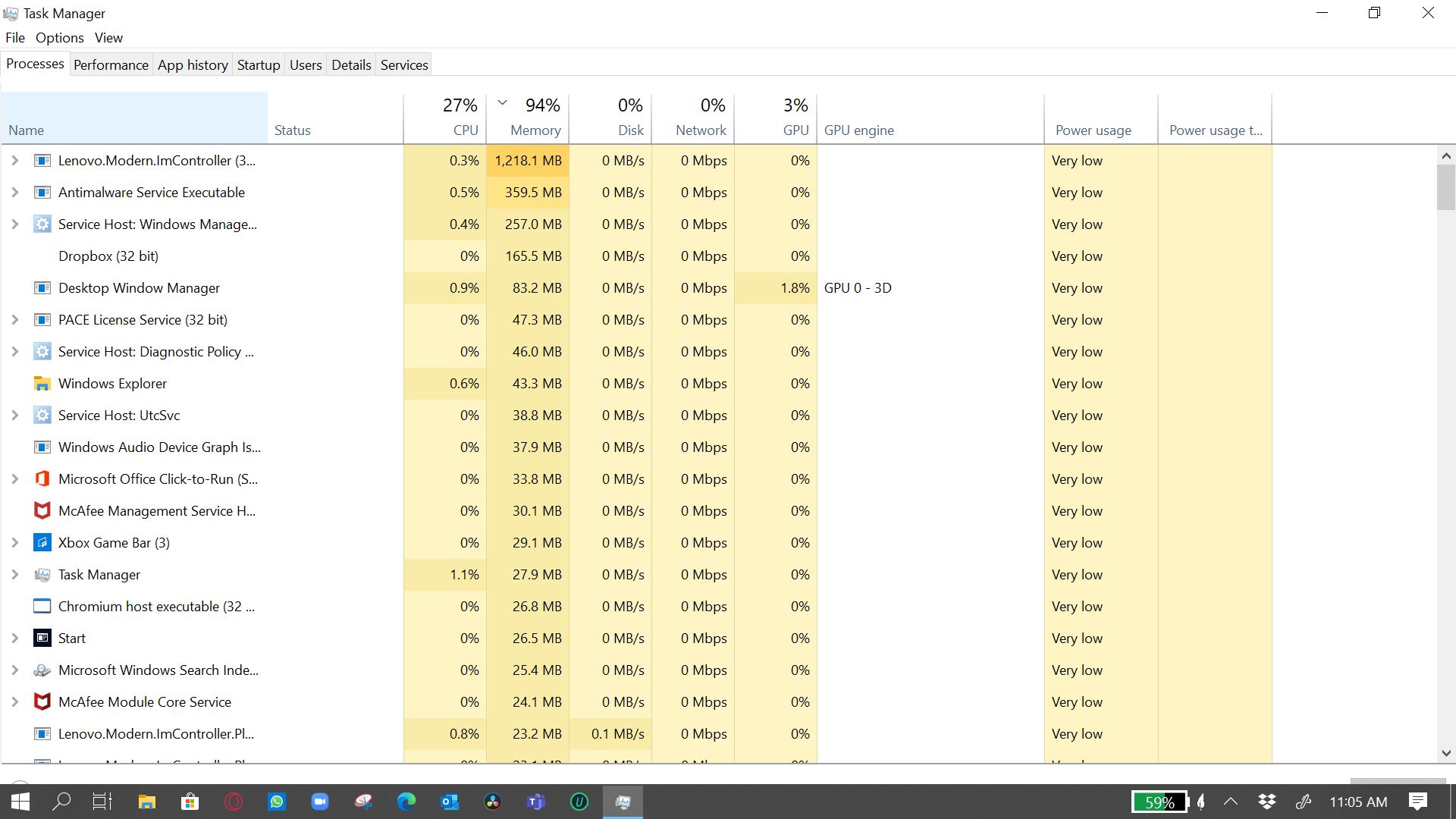Screen dimensions: 1456x819
Task: Click the McAfee Module Core Service icon
Action: coord(42,702)
